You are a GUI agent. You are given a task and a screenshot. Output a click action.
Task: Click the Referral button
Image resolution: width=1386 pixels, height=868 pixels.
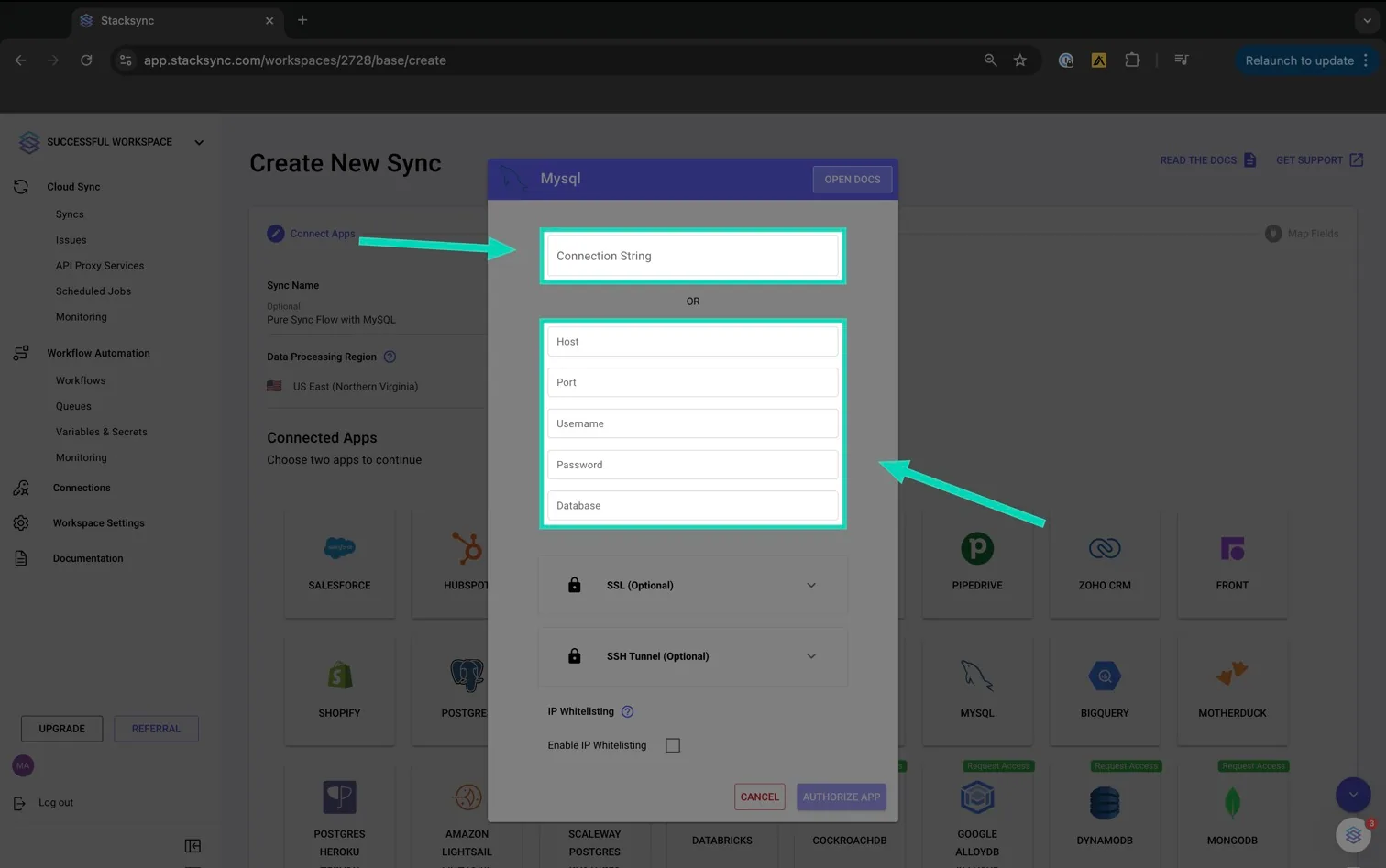156,729
